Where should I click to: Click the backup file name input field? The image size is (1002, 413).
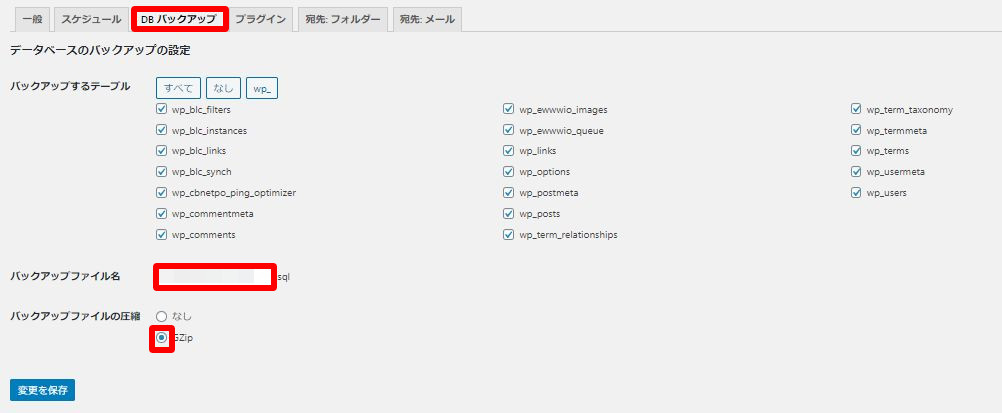(214, 277)
